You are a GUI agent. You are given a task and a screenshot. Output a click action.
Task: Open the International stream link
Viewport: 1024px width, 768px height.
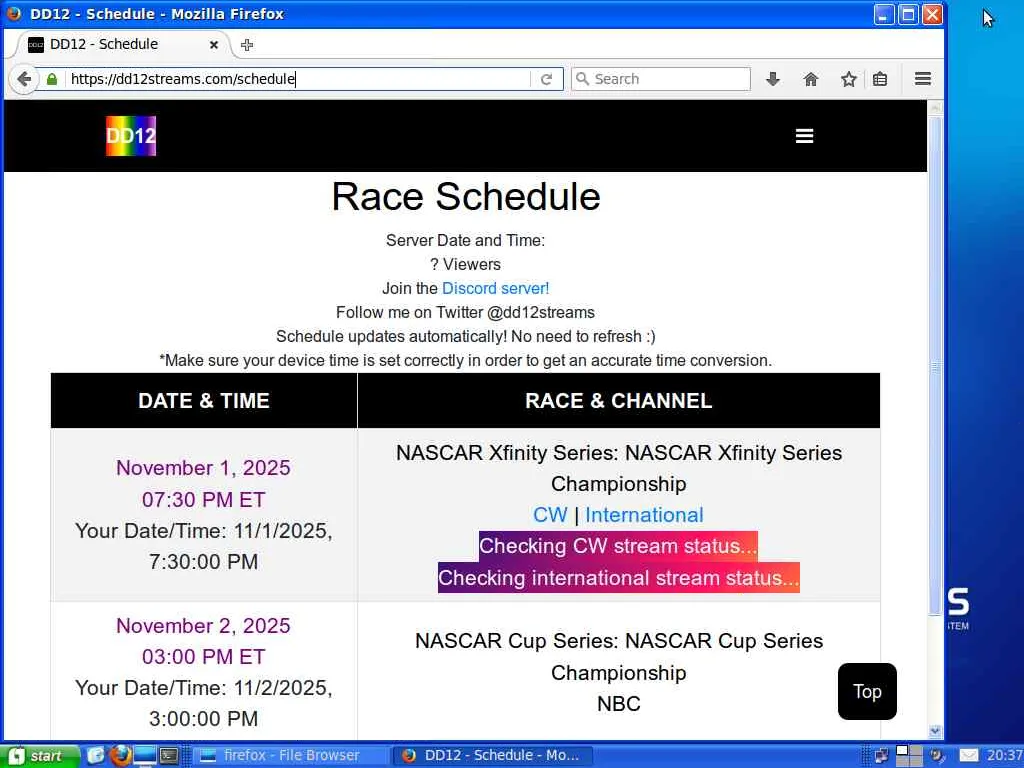[x=644, y=515]
